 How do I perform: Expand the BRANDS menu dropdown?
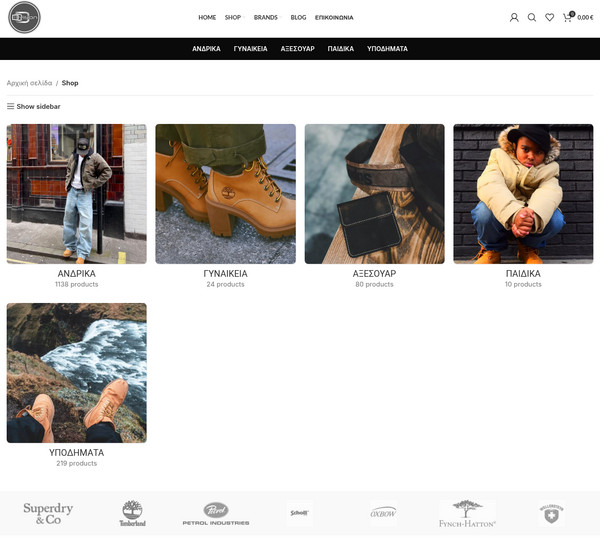coord(267,18)
